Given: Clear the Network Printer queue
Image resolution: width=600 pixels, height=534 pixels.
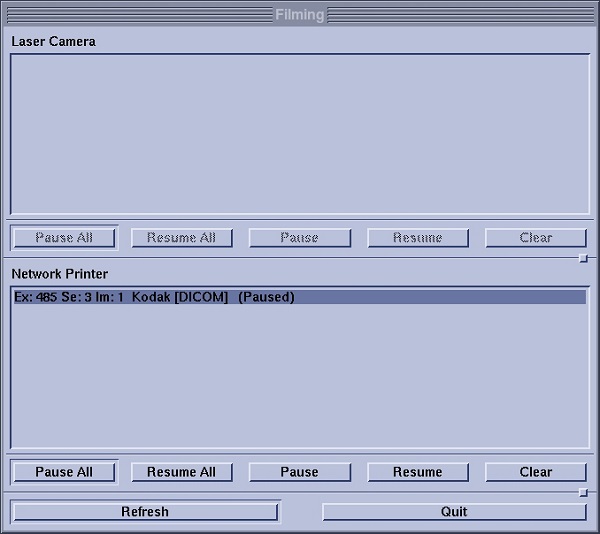Looking at the screenshot, I should point(535,472).
